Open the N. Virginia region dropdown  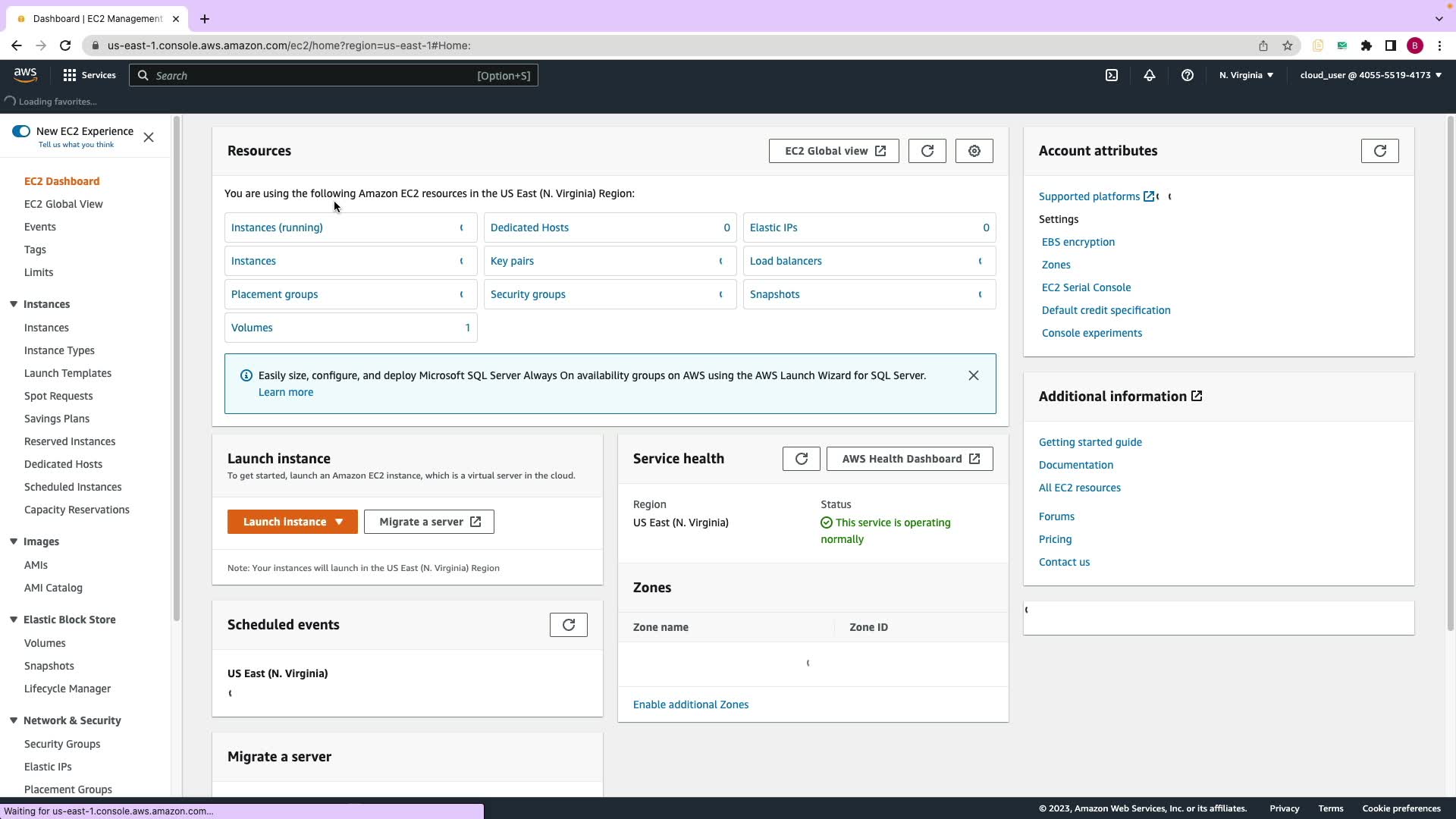[x=1246, y=75]
